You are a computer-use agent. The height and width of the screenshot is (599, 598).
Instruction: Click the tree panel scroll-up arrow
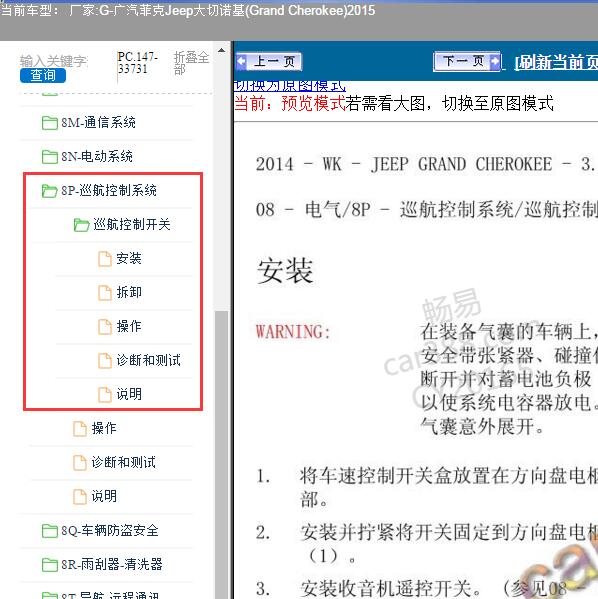[x=221, y=50]
